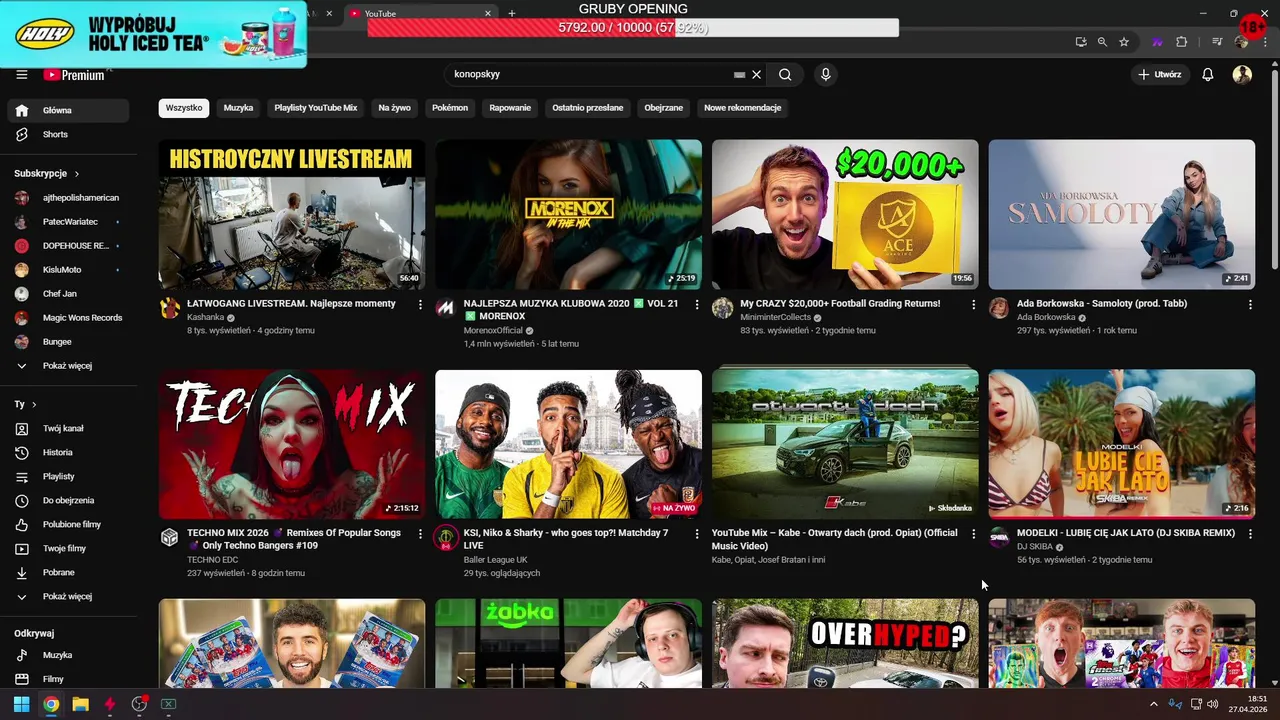The height and width of the screenshot is (720, 1280).
Task: Open options menu for Ada Borkowska Samoloty video
Action: pos(1250,305)
